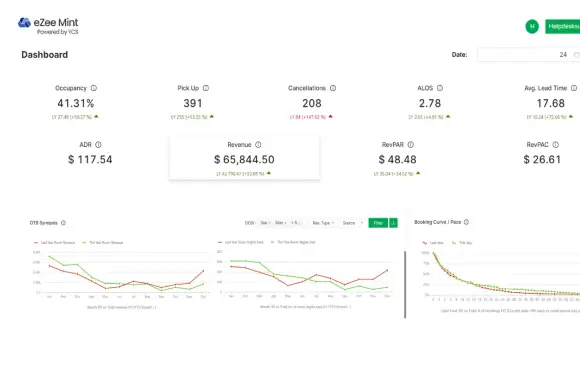Download OTB Synopsis data

point(393,223)
